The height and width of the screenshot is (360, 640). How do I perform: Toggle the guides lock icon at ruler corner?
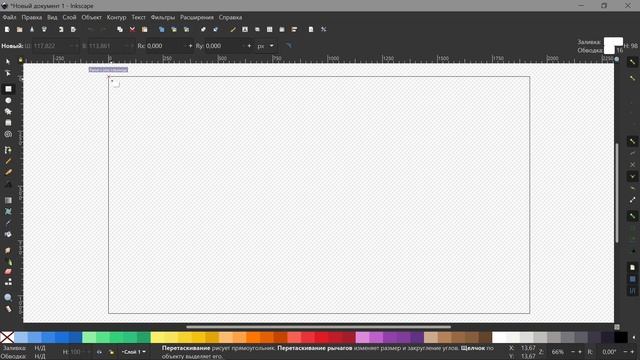[x=20, y=60]
